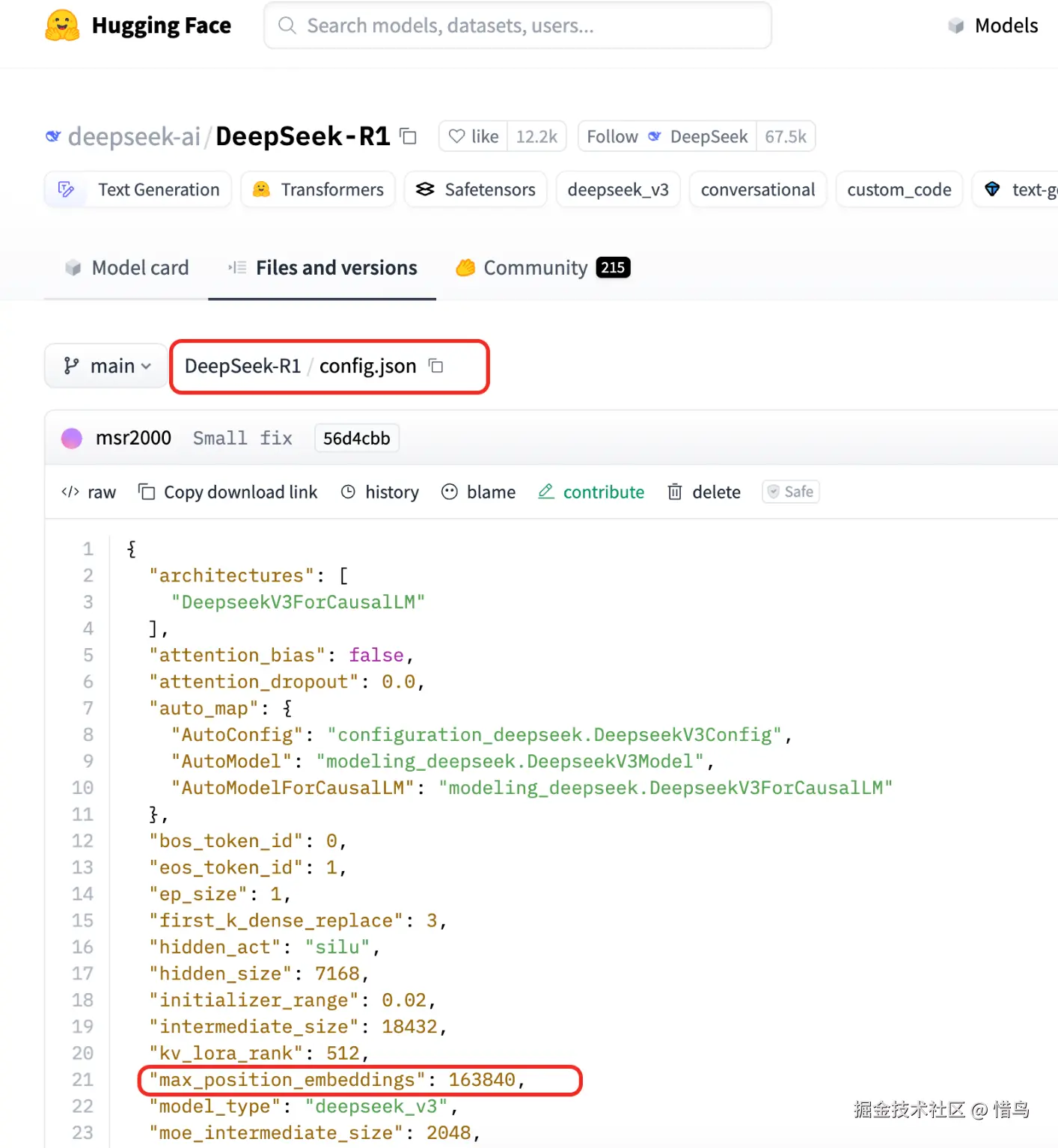Open the Small fix commit message
The image size is (1058, 1148).
[x=242, y=438]
